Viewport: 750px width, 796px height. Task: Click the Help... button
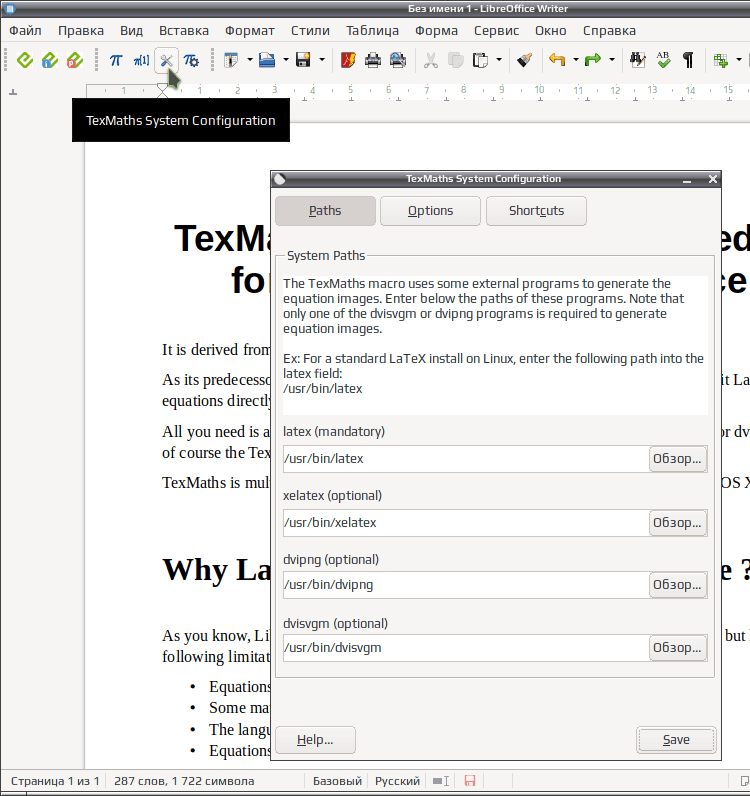tap(315, 740)
